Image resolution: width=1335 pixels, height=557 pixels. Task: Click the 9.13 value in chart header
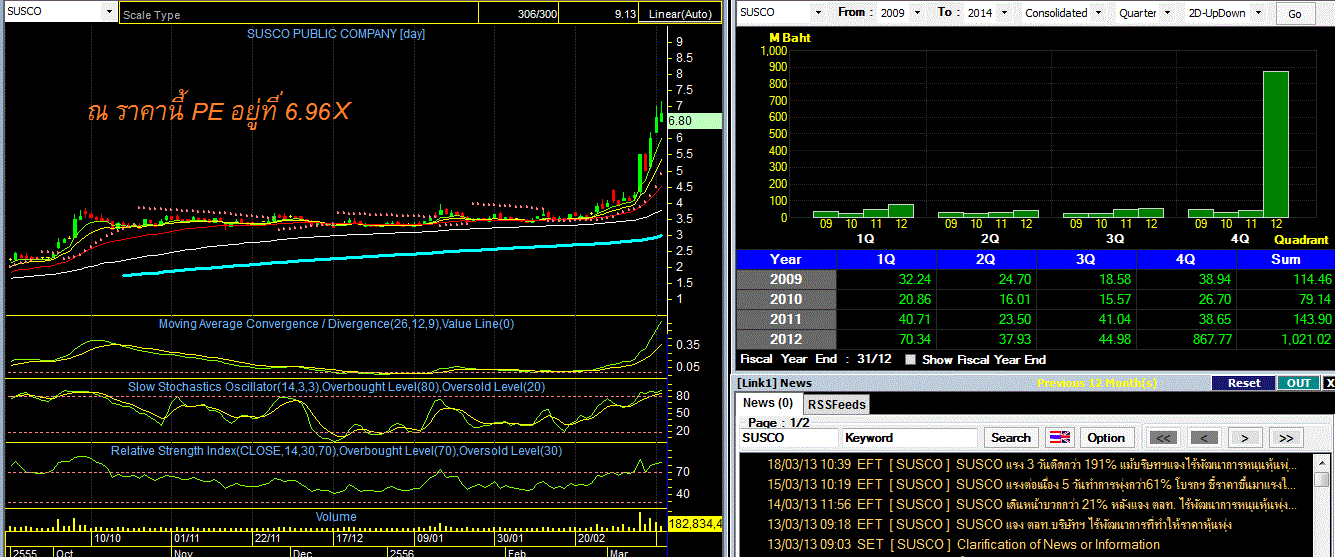(626, 14)
